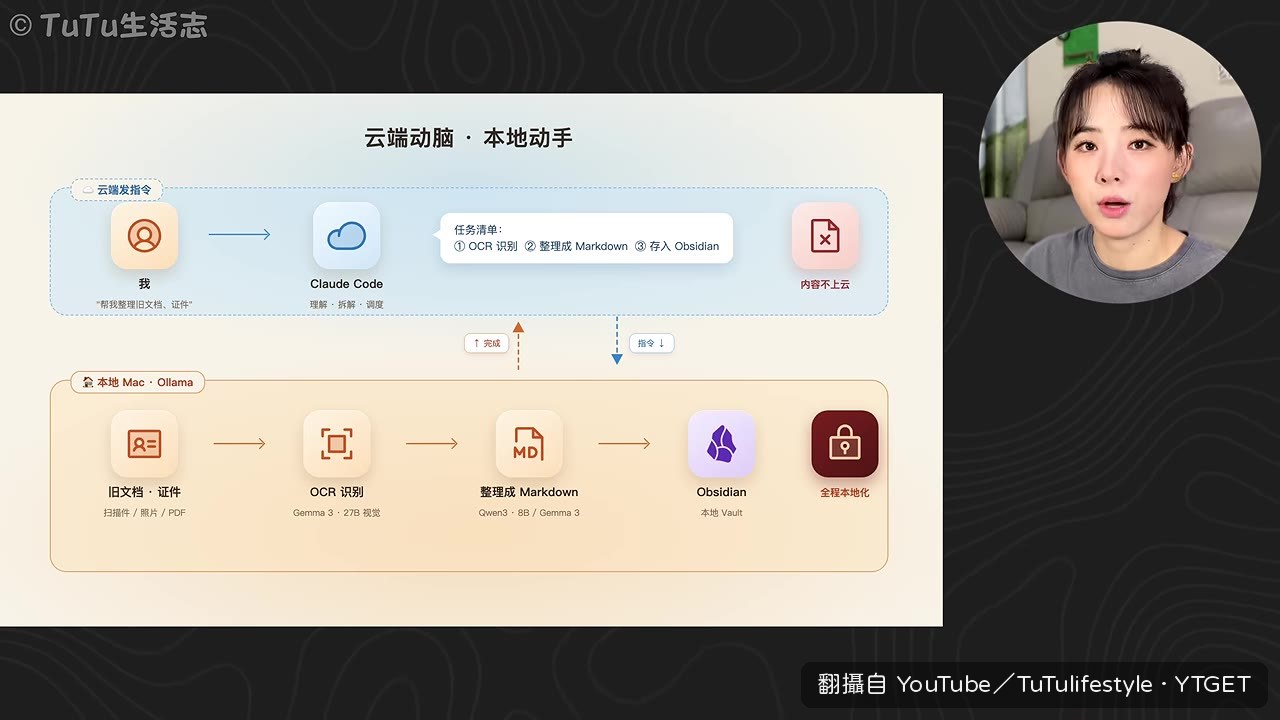
Task: Click the quote "帮我整理旧文档、证件"
Action: coord(144,304)
